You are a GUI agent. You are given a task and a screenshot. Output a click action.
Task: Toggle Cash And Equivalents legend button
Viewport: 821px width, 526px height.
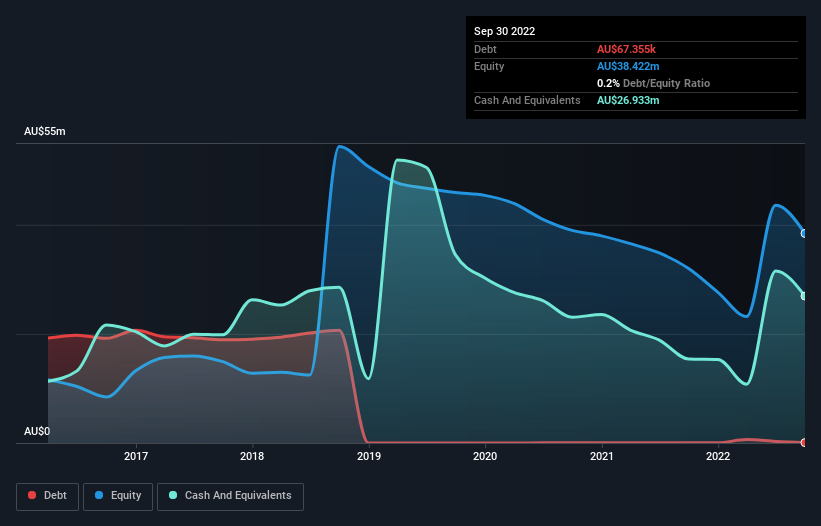(x=230, y=496)
